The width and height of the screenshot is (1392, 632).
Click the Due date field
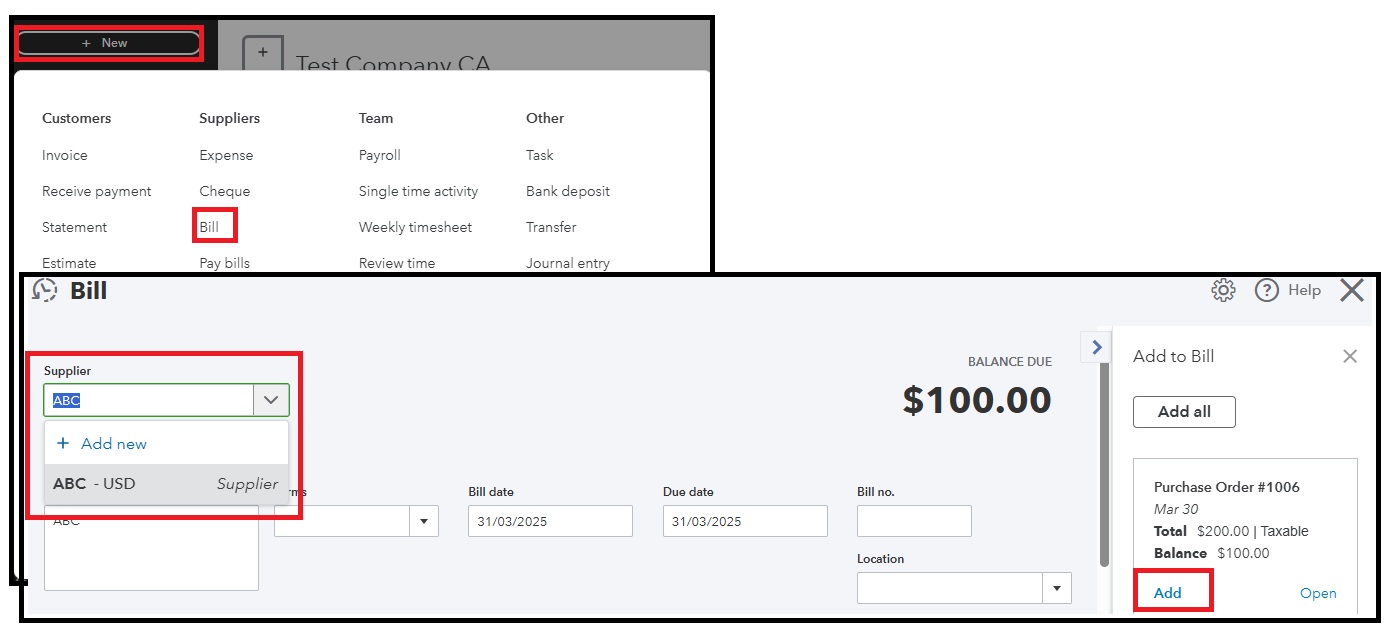point(745,521)
